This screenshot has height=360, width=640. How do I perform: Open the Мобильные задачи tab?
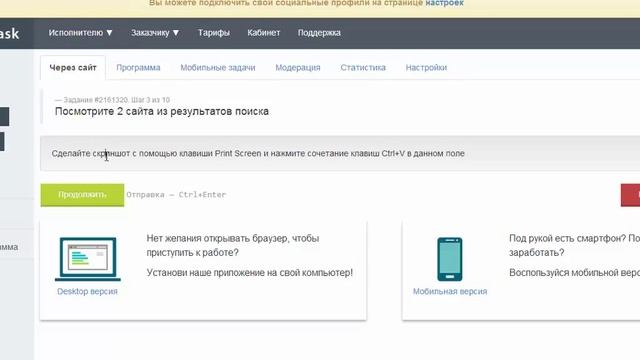point(218,68)
